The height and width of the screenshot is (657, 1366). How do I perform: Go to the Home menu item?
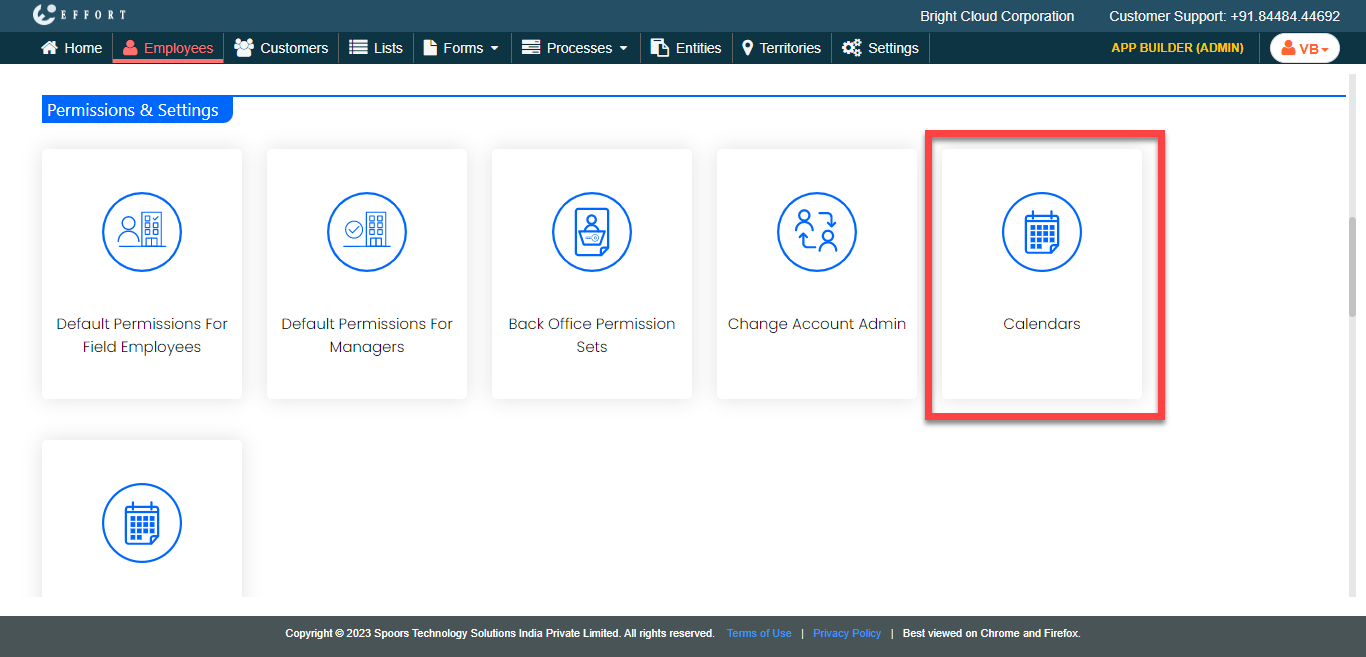click(72, 48)
